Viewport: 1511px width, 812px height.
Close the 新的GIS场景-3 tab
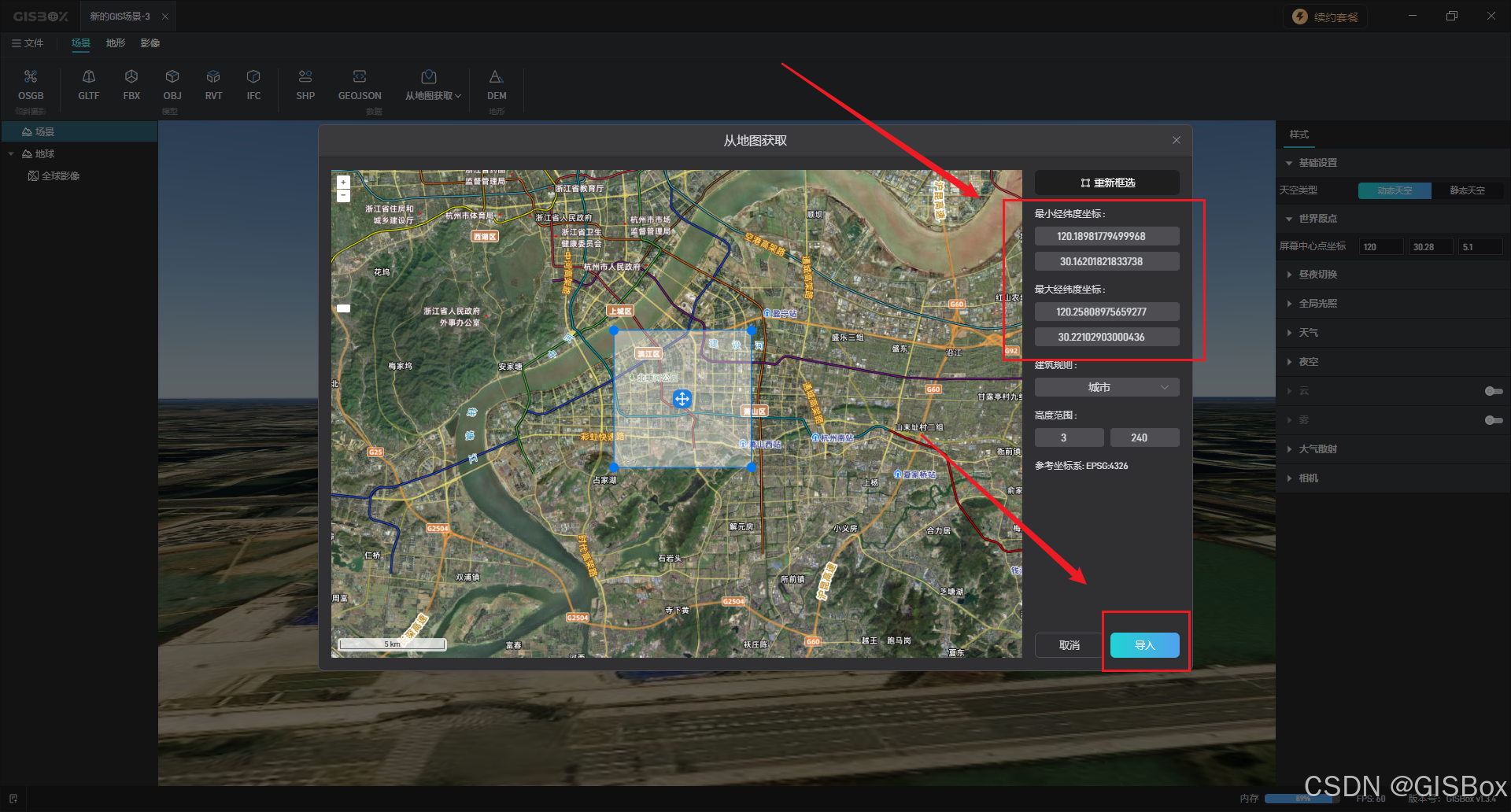[x=164, y=17]
